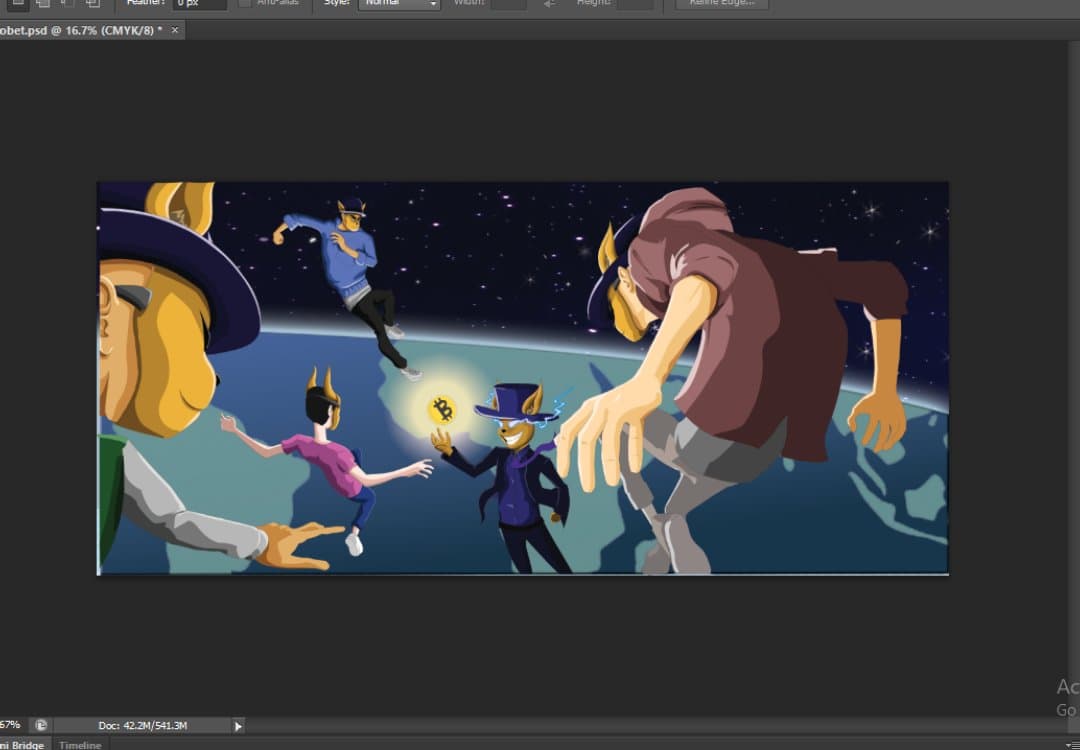
Task: Switch to the Mini Bridge tab
Action: coord(23,744)
